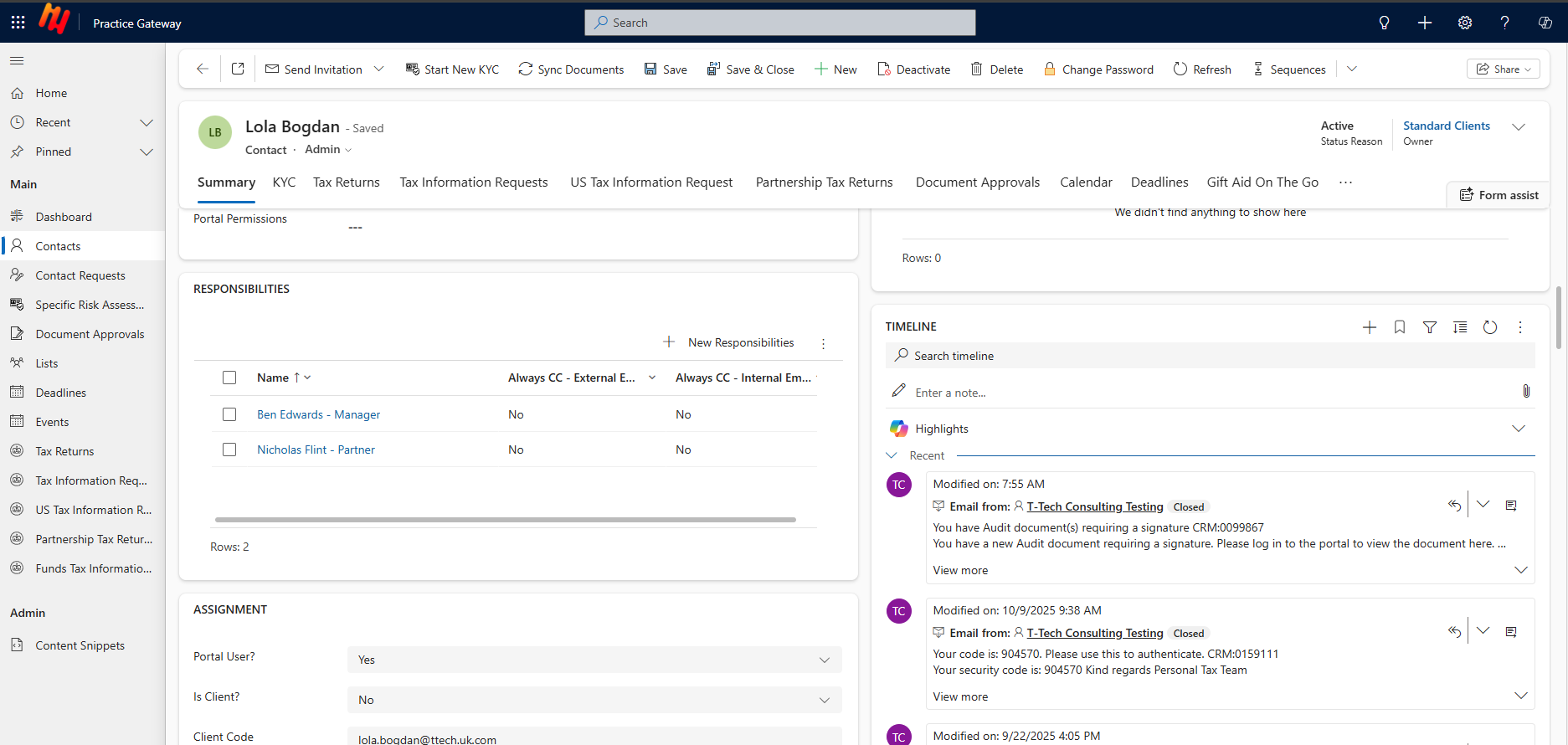Open more tabs ellipsis

tap(1345, 182)
